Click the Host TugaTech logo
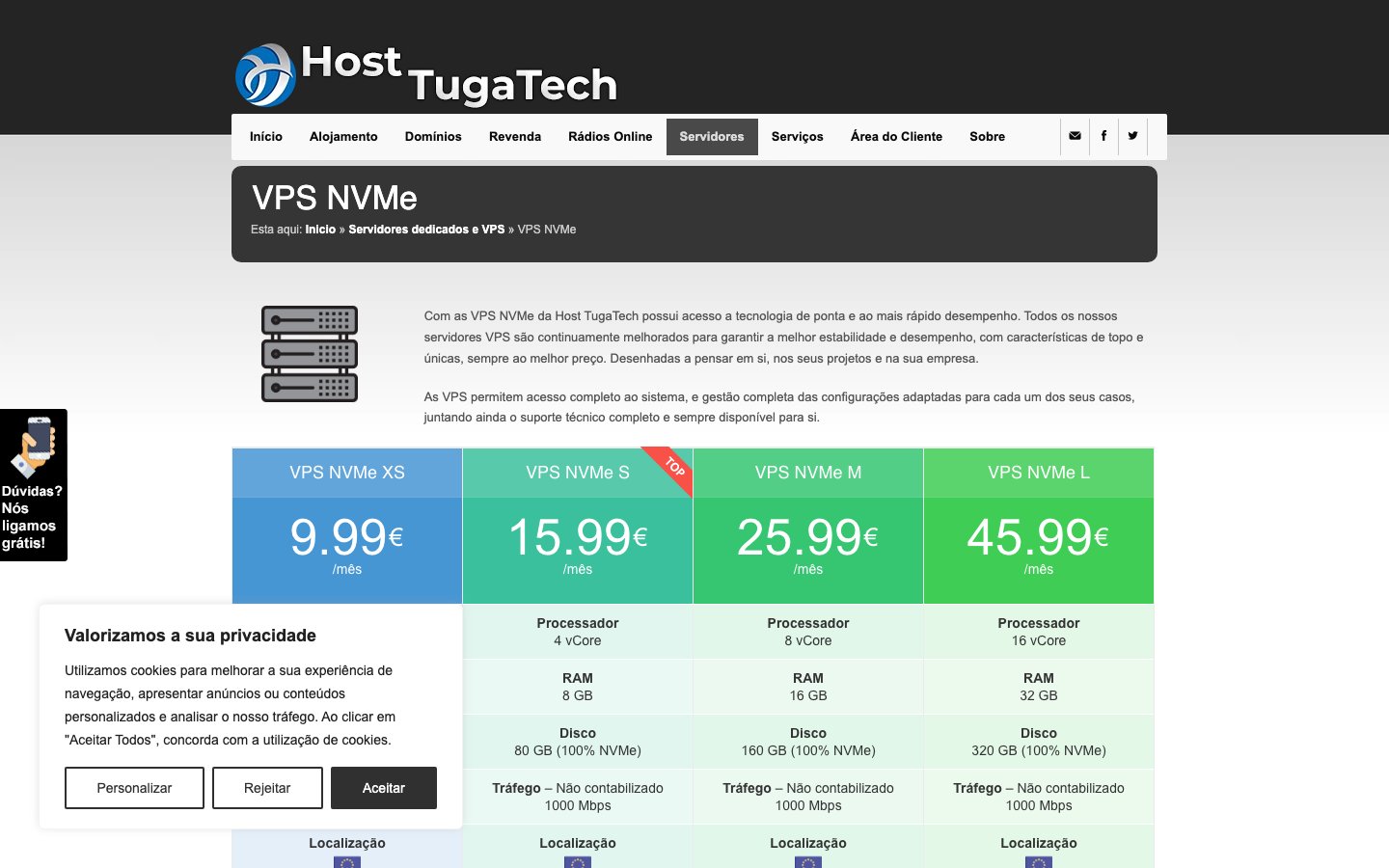The height and width of the screenshot is (868, 1389). coord(426,74)
